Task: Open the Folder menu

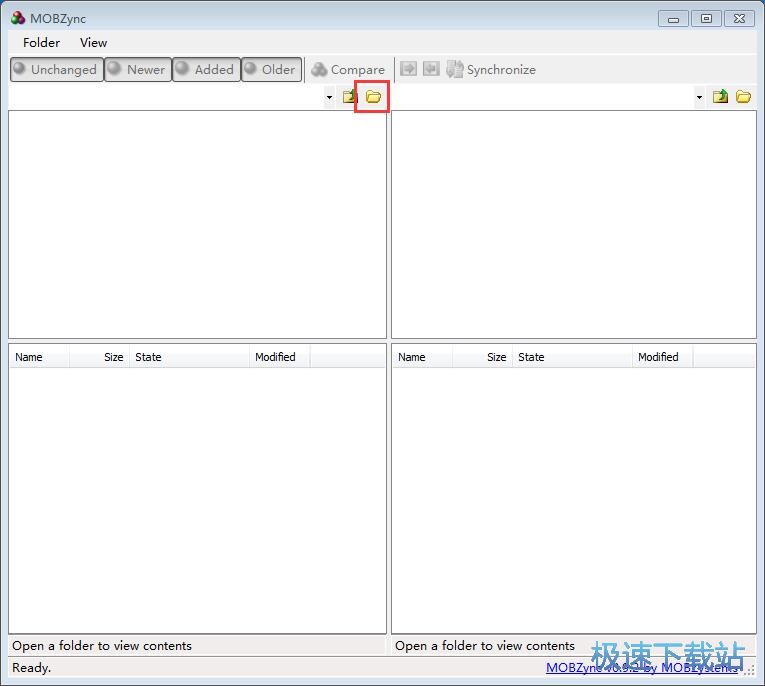Action: click(41, 42)
